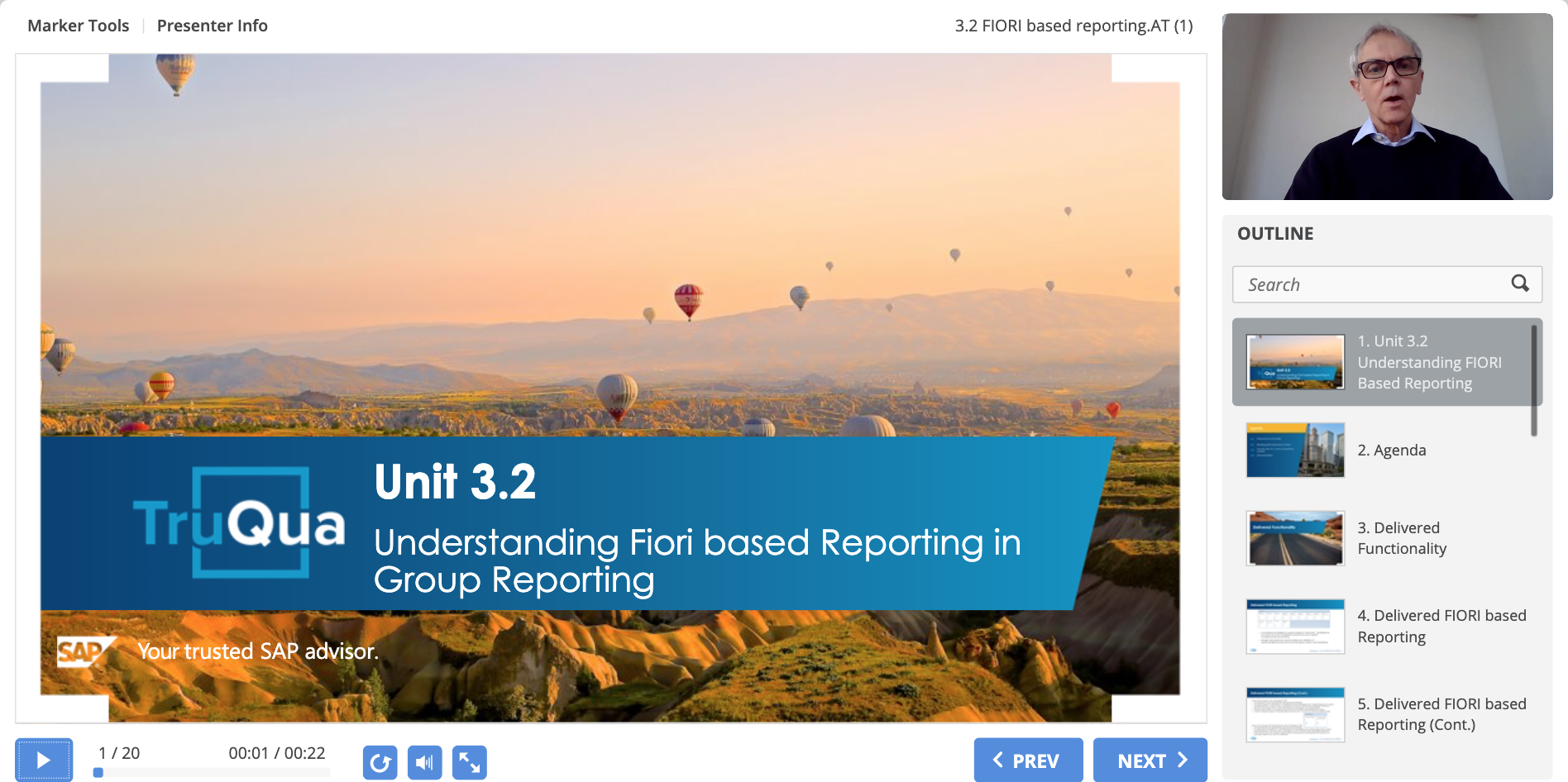
Task: Click the Agenda slide thumbnail
Action: point(1295,451)
